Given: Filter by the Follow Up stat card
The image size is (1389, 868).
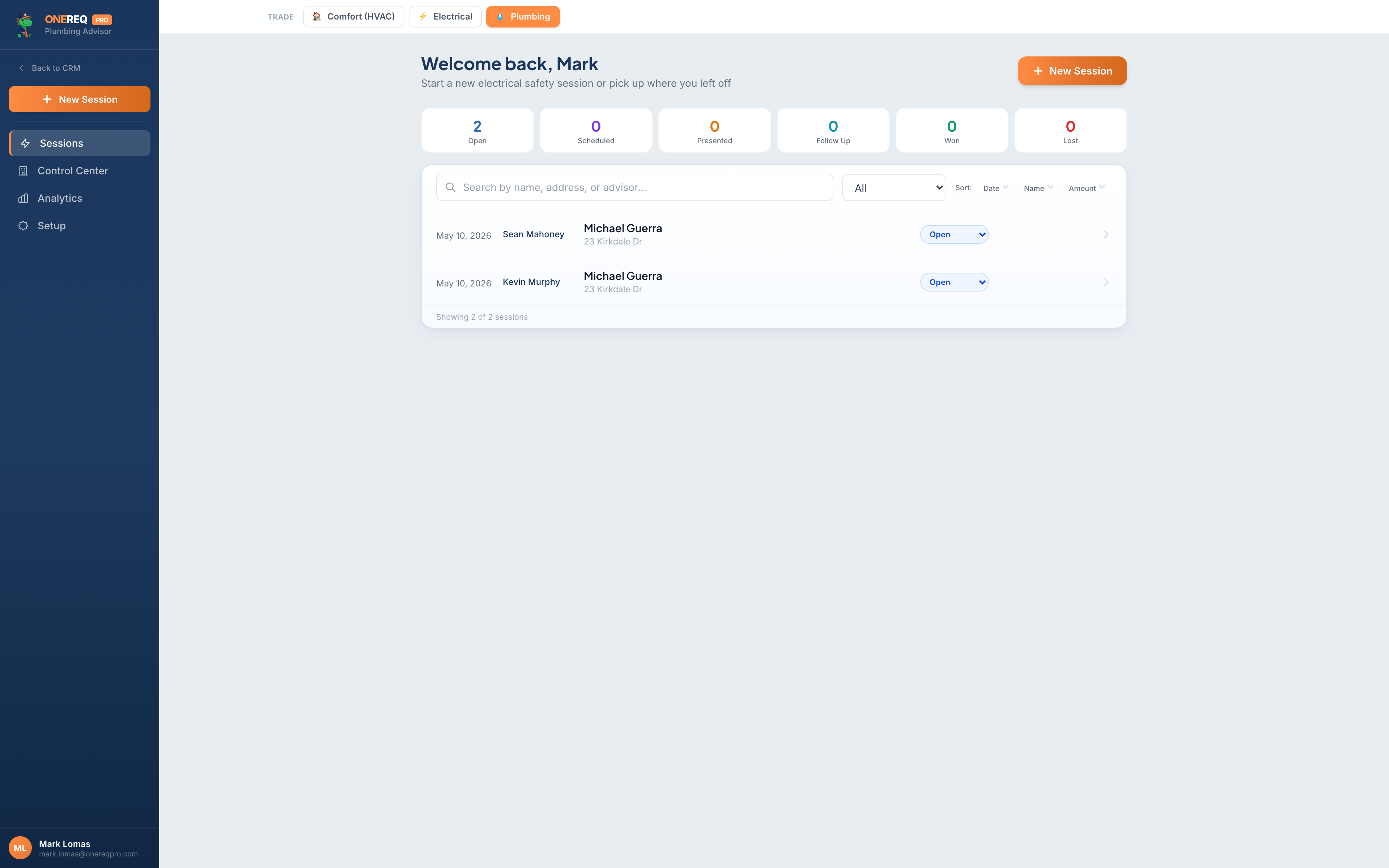Looking at the screenshot, I should coord(833,130).
